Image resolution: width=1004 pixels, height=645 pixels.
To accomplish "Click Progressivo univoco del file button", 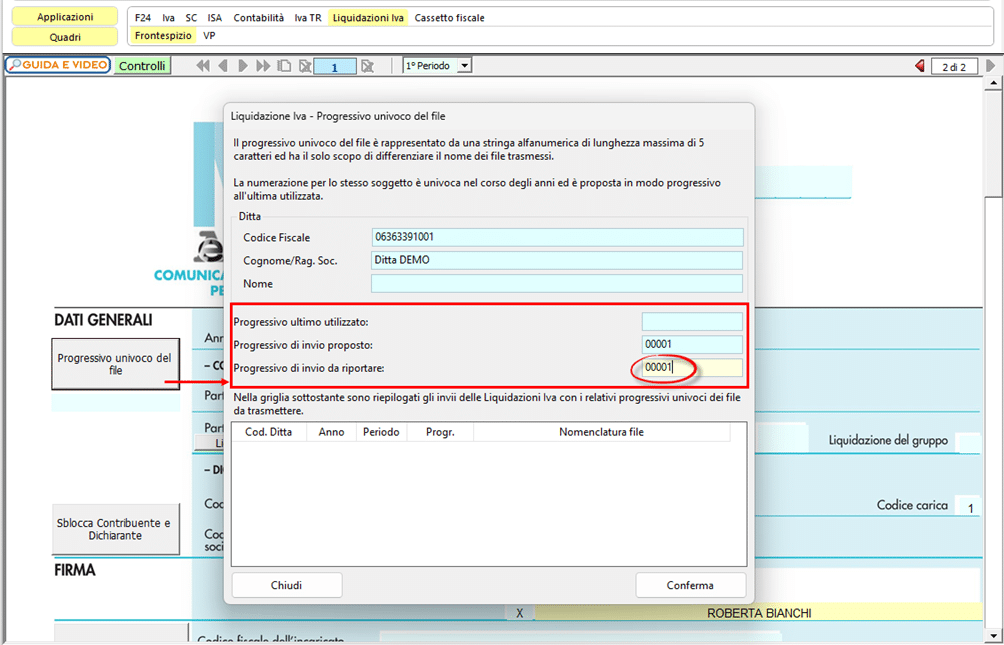I will [115, 364].
